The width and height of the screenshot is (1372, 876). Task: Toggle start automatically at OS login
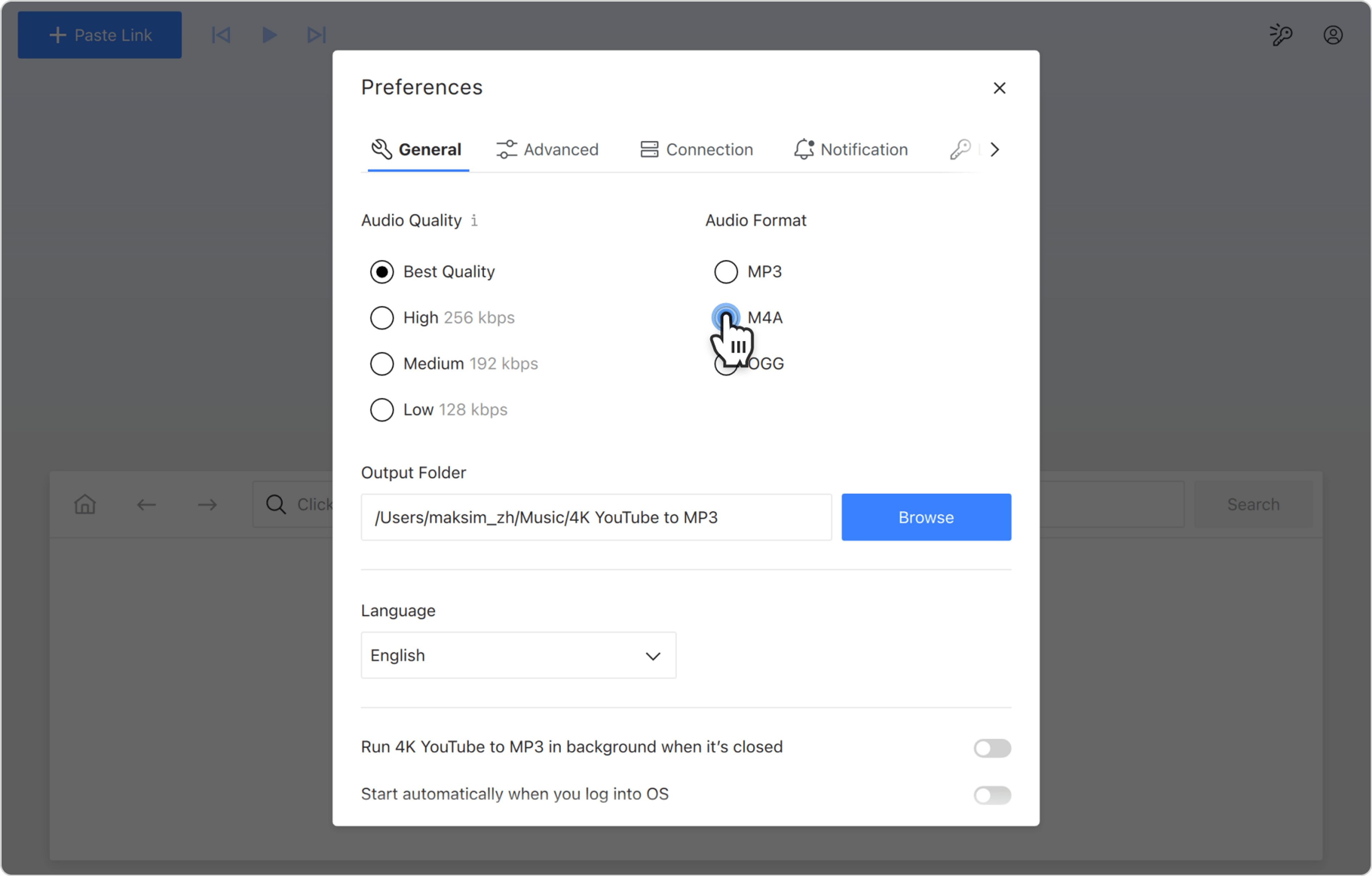tap(992, 795)
